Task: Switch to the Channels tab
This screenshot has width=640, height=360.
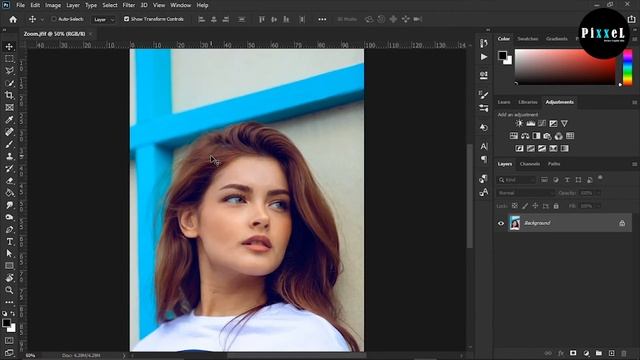Action: [530, 164]
